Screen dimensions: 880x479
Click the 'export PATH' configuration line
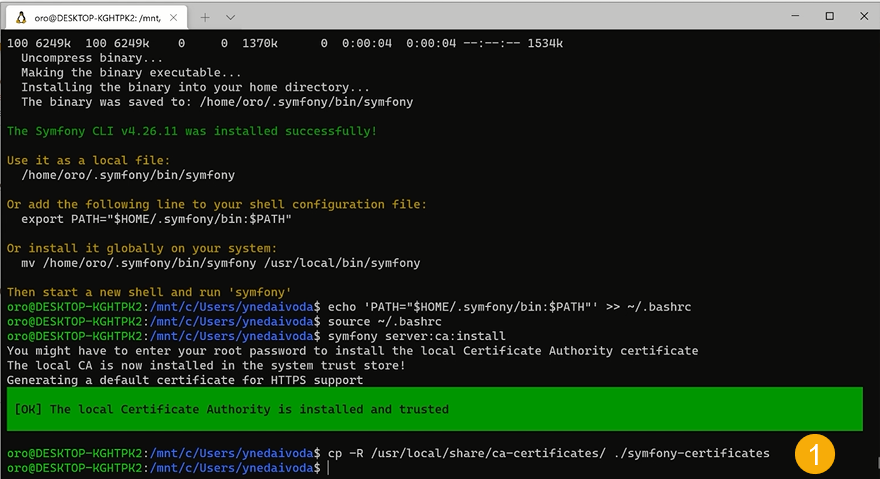tap(156, 218)
